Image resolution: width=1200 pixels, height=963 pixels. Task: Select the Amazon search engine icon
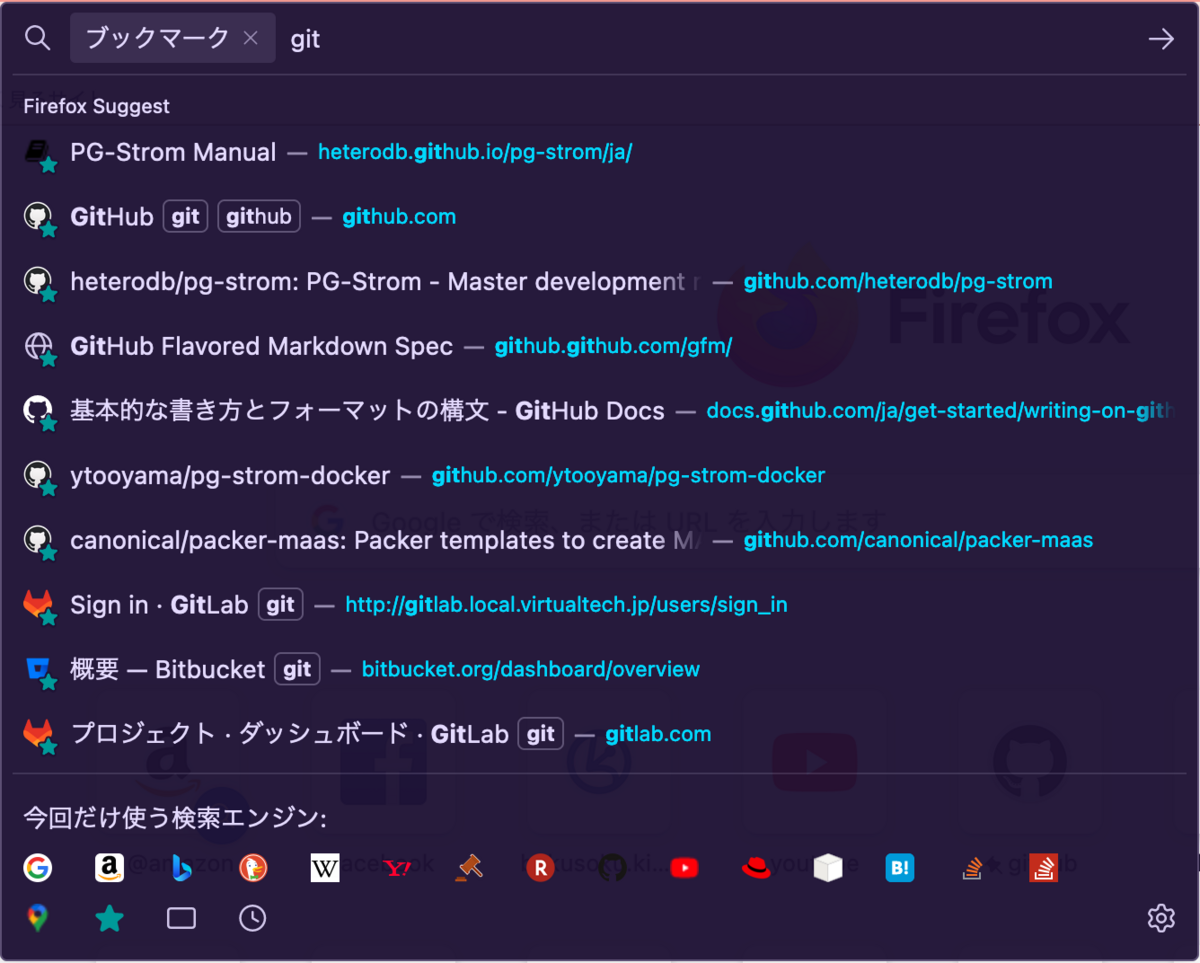click(x=109, y=867)
